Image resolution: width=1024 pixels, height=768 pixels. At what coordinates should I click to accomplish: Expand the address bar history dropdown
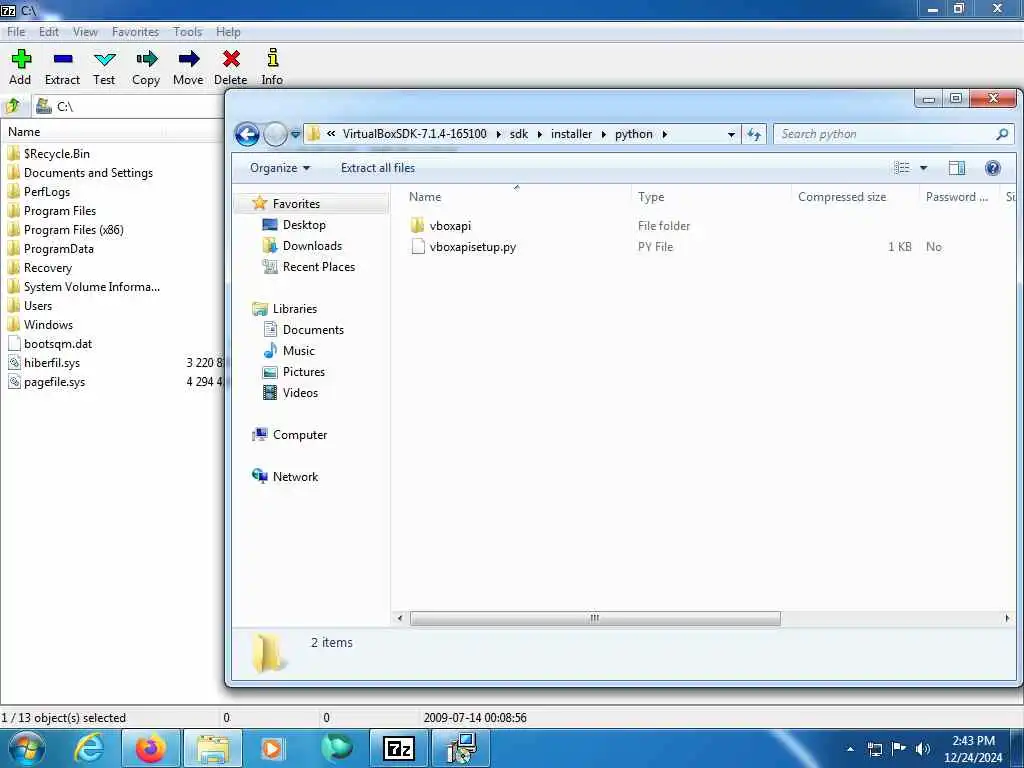(x=731, y=135)
